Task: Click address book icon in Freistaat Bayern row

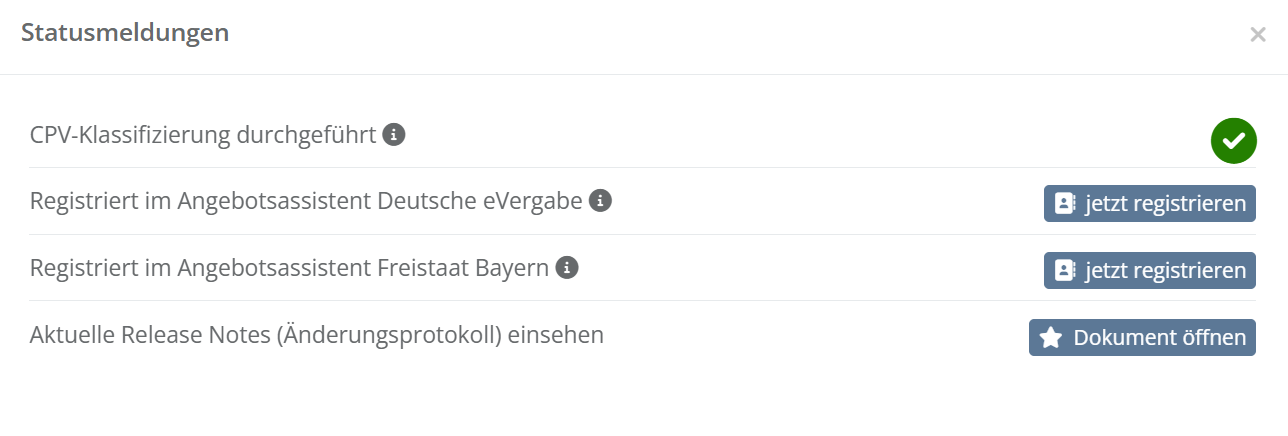Action: tap(1065, 271)
